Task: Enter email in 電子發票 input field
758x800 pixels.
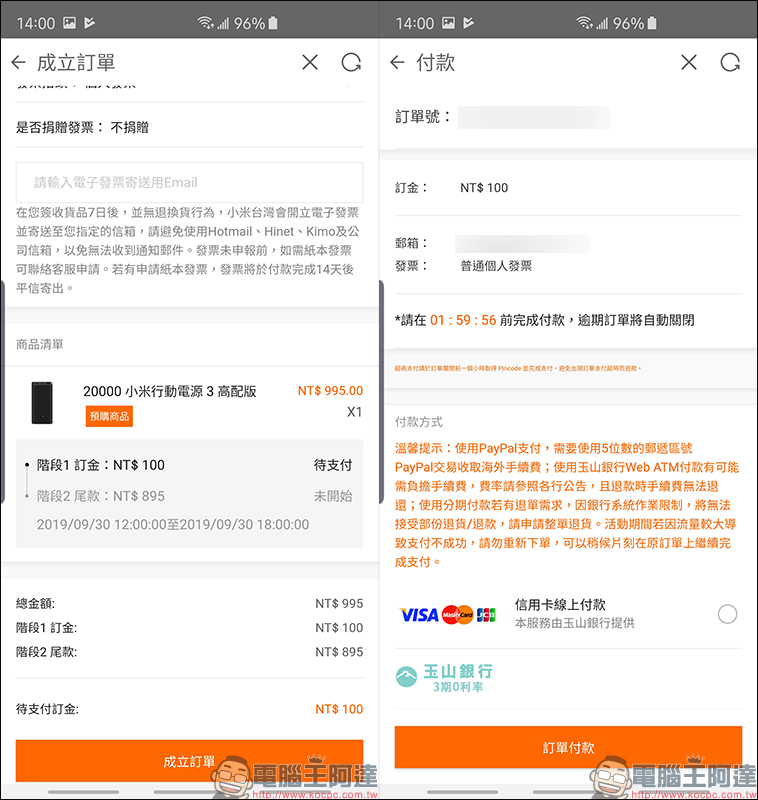Action: [189, 183]
